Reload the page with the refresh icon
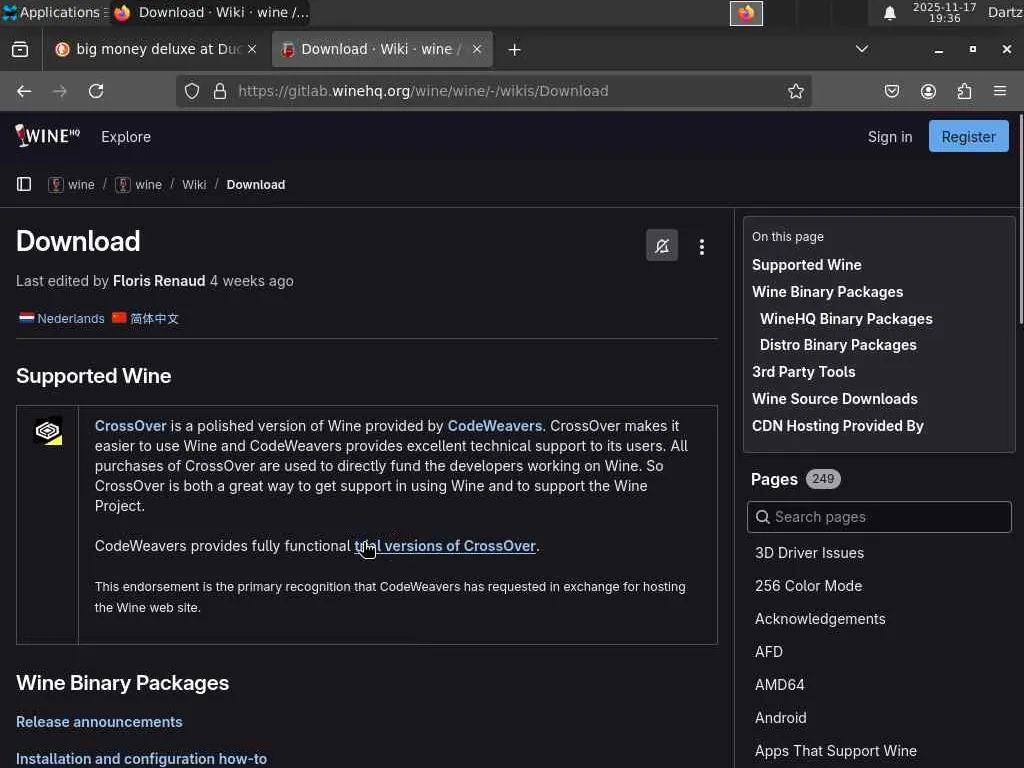1024x768 pixels. pyautogui.click(x=96, y=91)
